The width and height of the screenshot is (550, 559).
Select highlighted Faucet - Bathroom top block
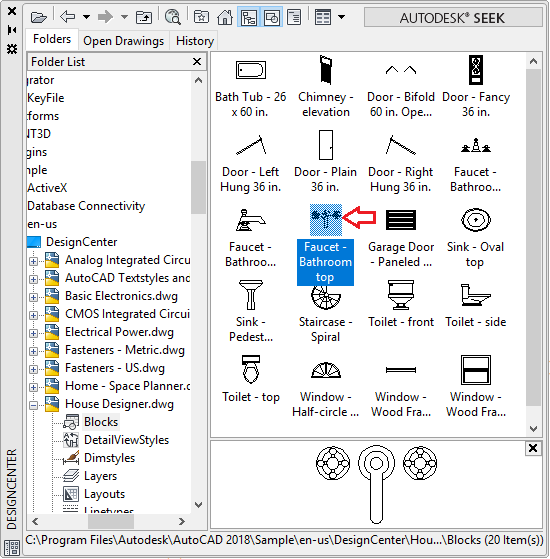click(325, 245)
